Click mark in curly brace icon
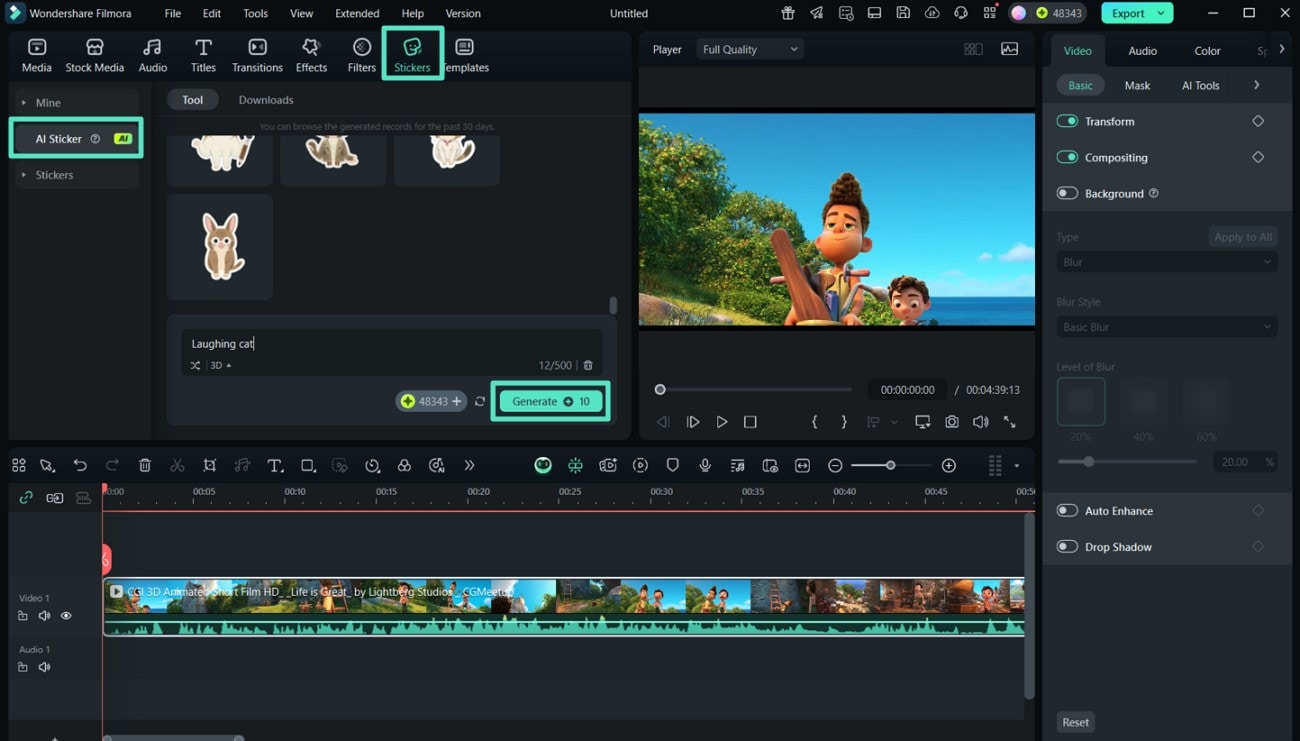 [814, 422]
